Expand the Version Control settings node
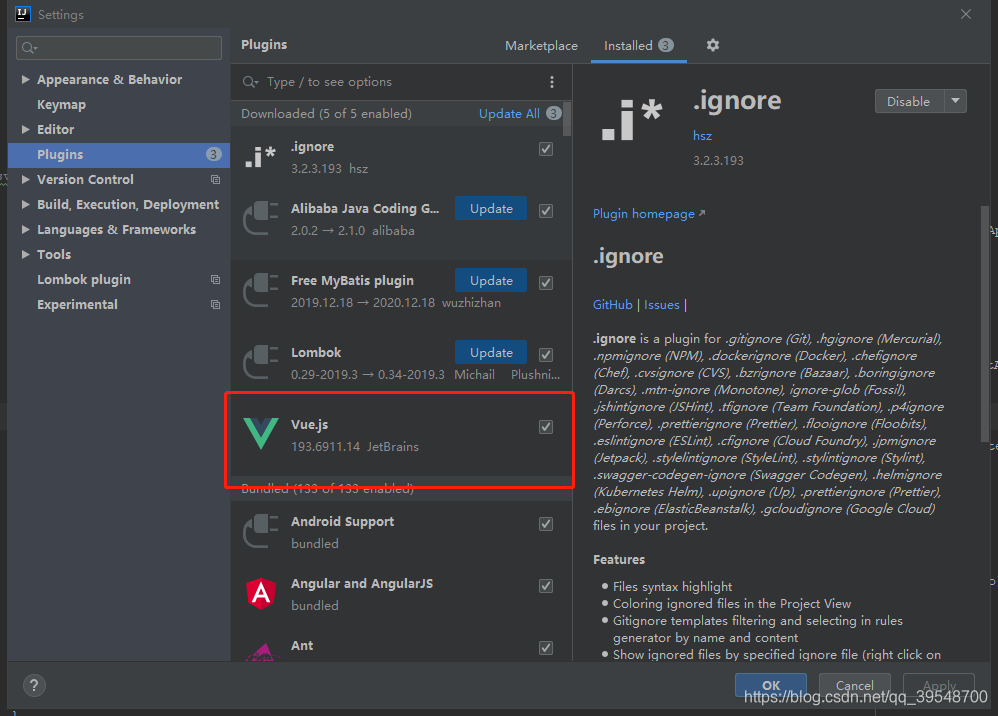 click(25, 179)
